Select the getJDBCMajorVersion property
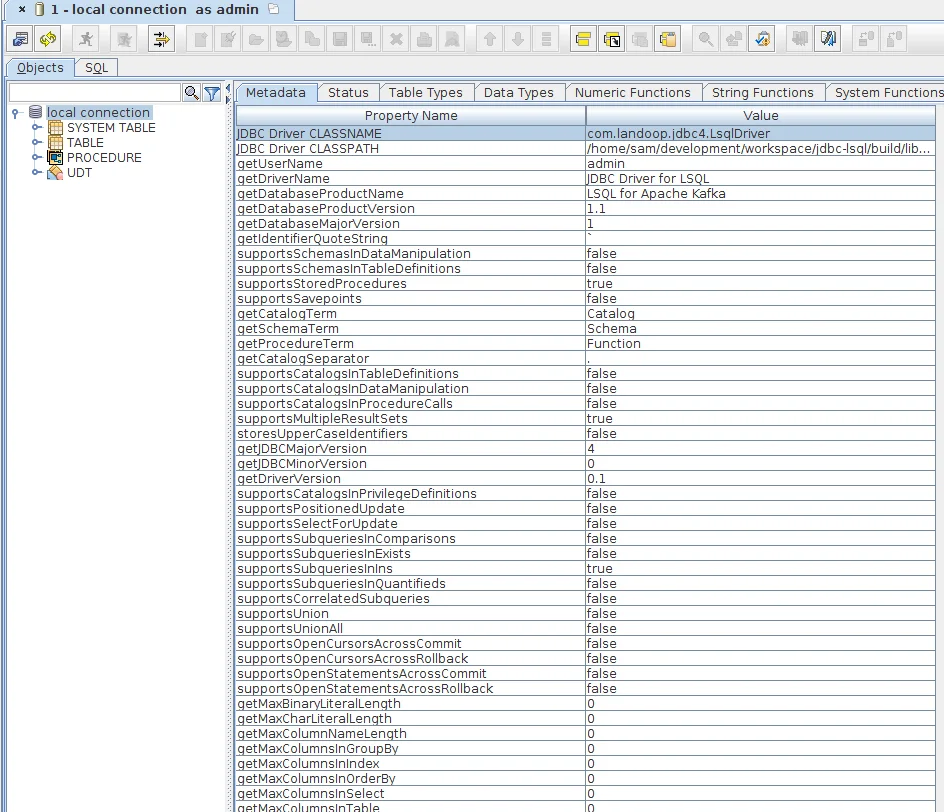Viewport: 944px width, 812px height. point(585,448)
